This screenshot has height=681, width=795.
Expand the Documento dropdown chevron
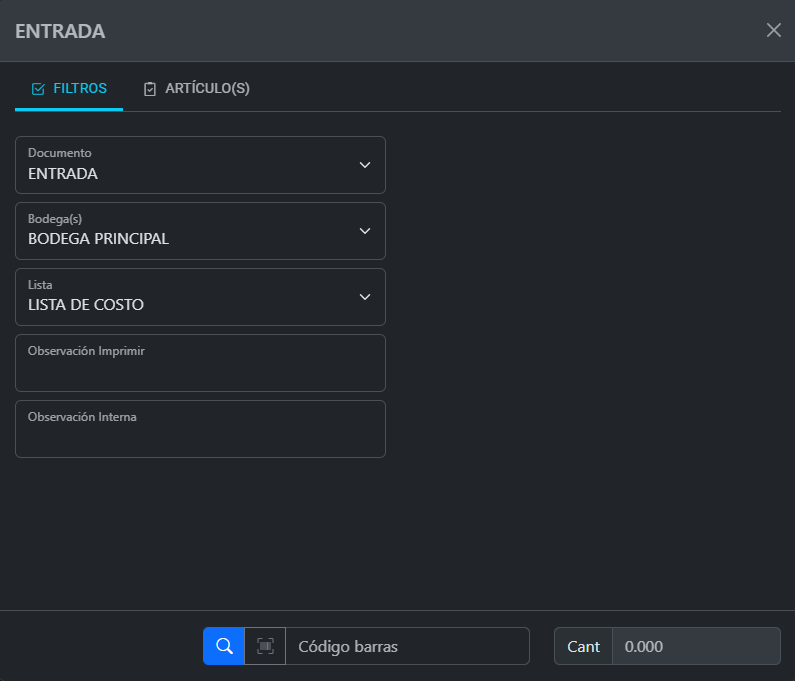tap(365, 165)
